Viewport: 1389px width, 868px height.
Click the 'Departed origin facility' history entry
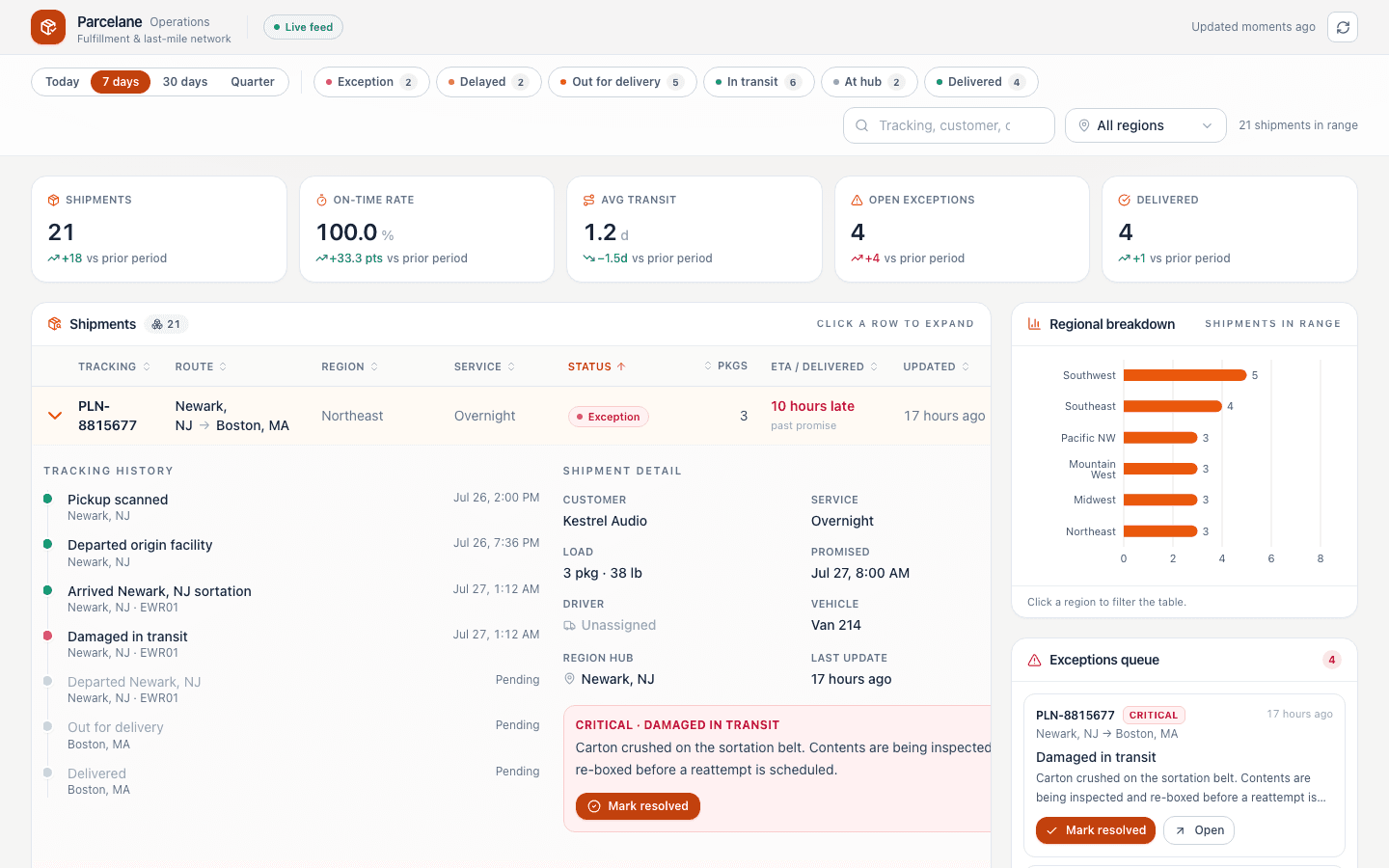[x=140, y=545]
